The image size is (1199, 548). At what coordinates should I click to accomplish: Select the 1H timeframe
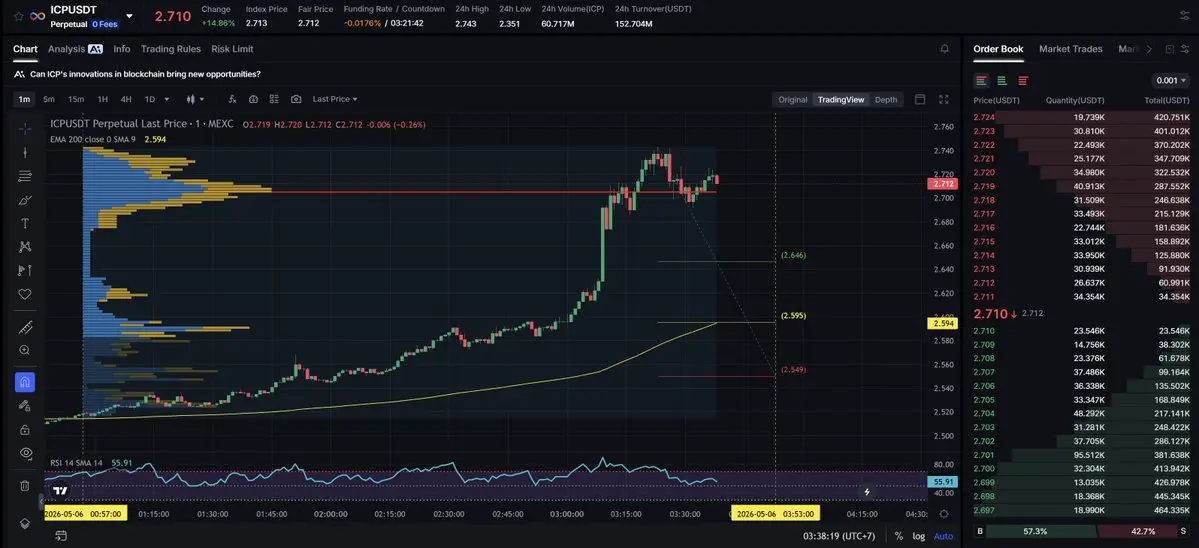point(102,99)
